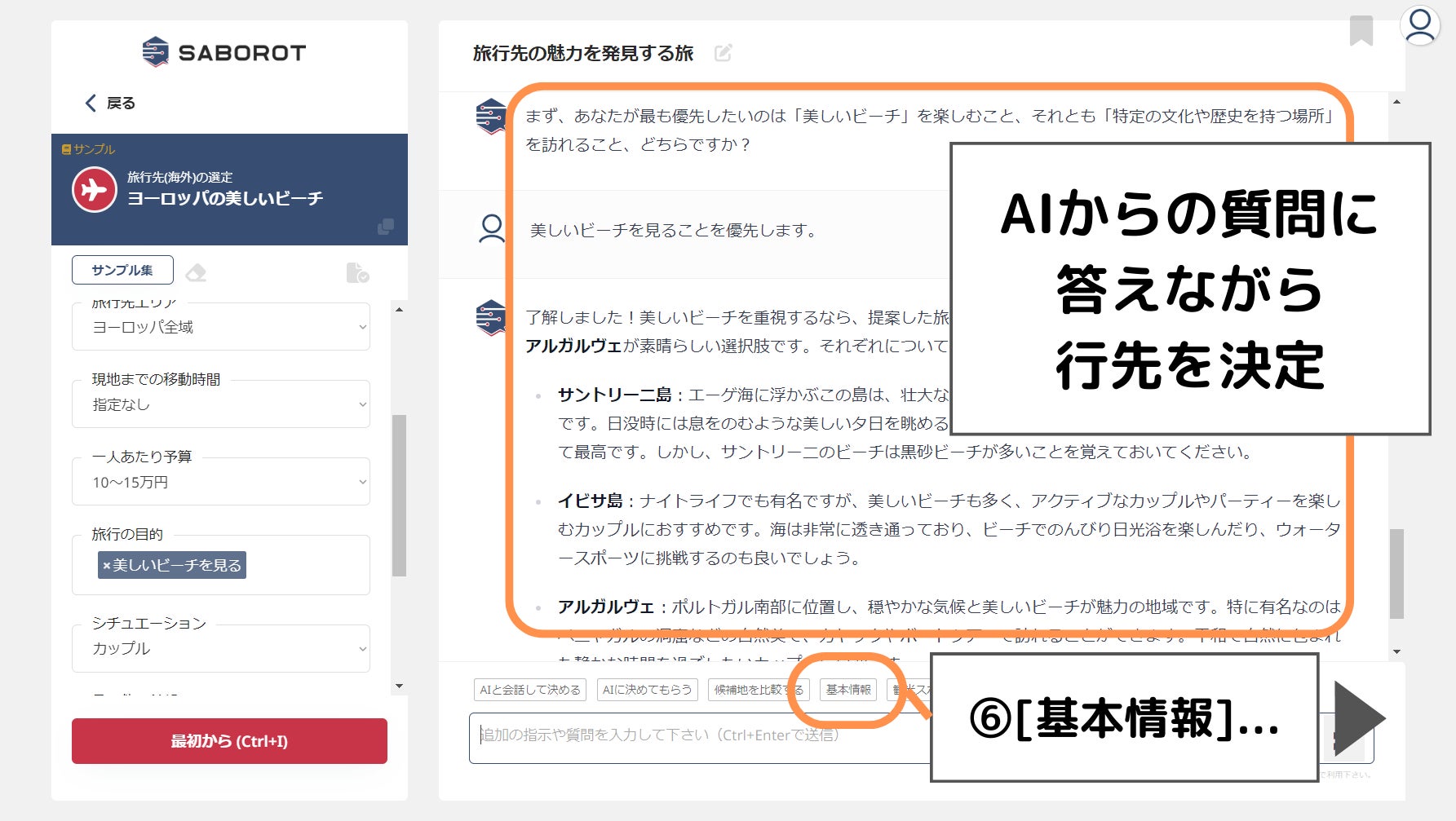Click the left panel scrollbar down arrow
Viewport: 1456px width, 821px height.
pyautogui.click(x=399, y=686)
